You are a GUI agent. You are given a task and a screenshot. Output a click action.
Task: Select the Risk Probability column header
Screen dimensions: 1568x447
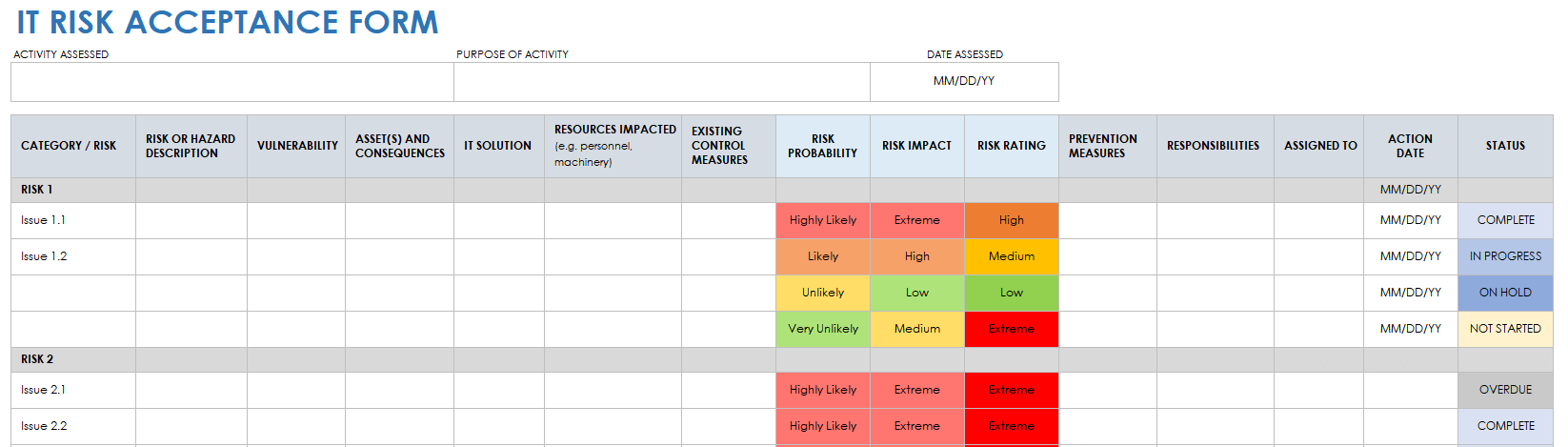pyautogui.click(x=822, y=146)
